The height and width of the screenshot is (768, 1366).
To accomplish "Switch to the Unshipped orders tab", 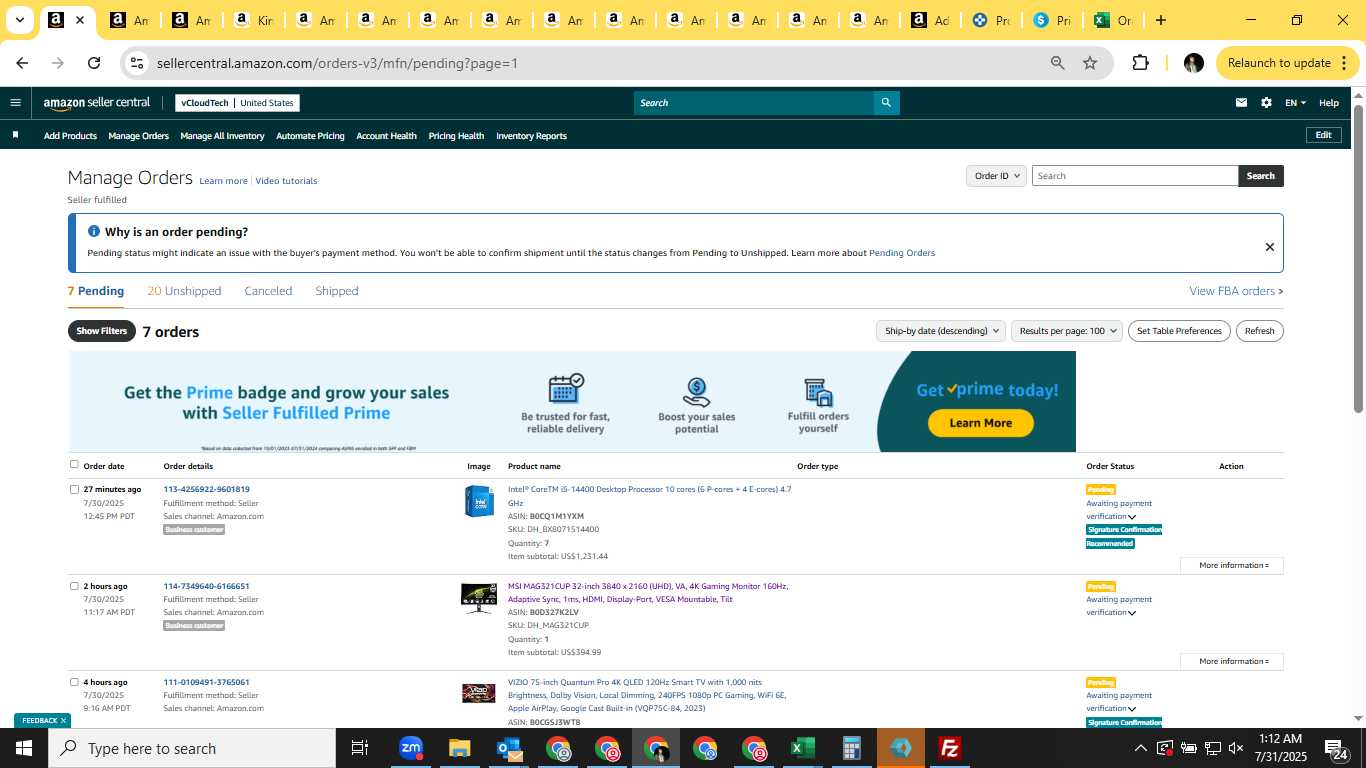I will [x=184, y=291].
